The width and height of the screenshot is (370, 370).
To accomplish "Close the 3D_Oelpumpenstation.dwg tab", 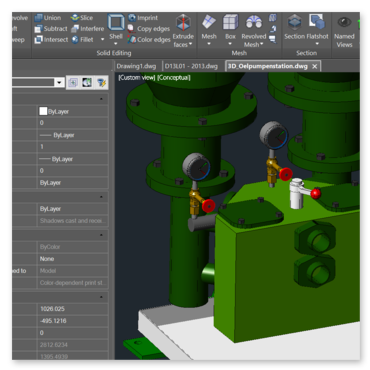I will [x=315, y=66].
